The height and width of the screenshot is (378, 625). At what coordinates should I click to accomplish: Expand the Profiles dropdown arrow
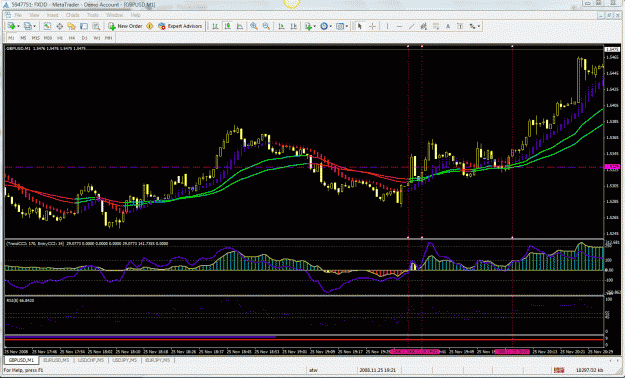point(35,26)
